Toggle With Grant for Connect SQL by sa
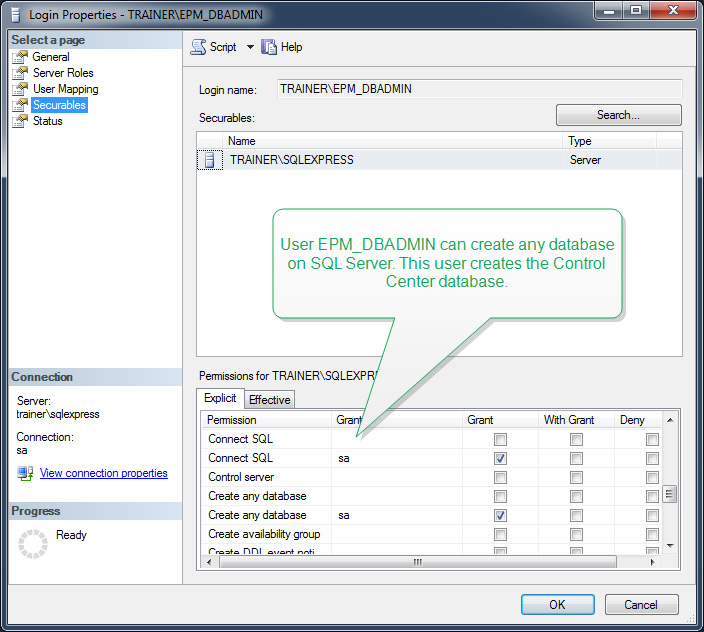Viewport: 704px width, 632px height. coord(576,458)
